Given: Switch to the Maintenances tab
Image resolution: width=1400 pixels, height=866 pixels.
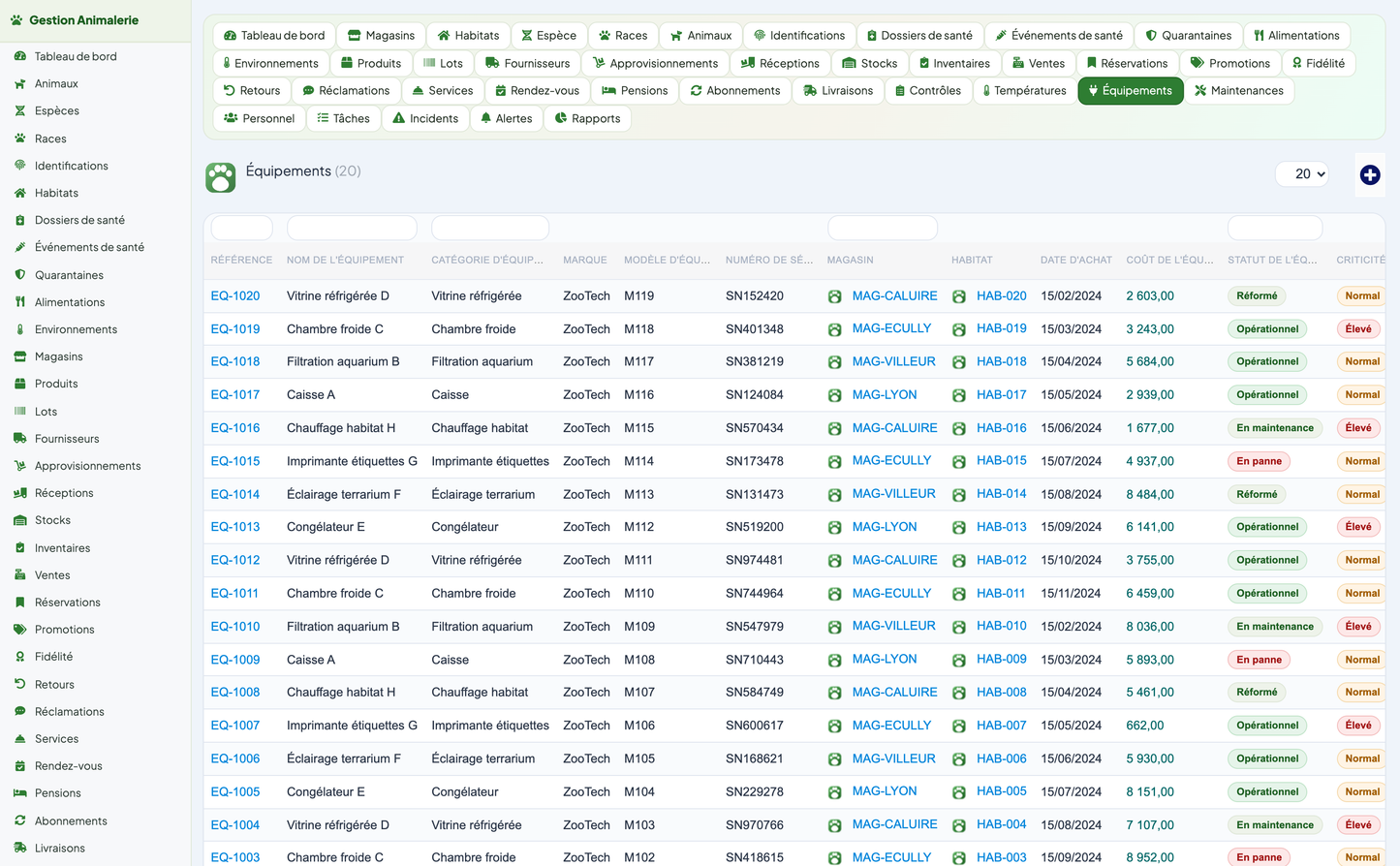Looking at the screenshot, I should [x=1238, y=91].
